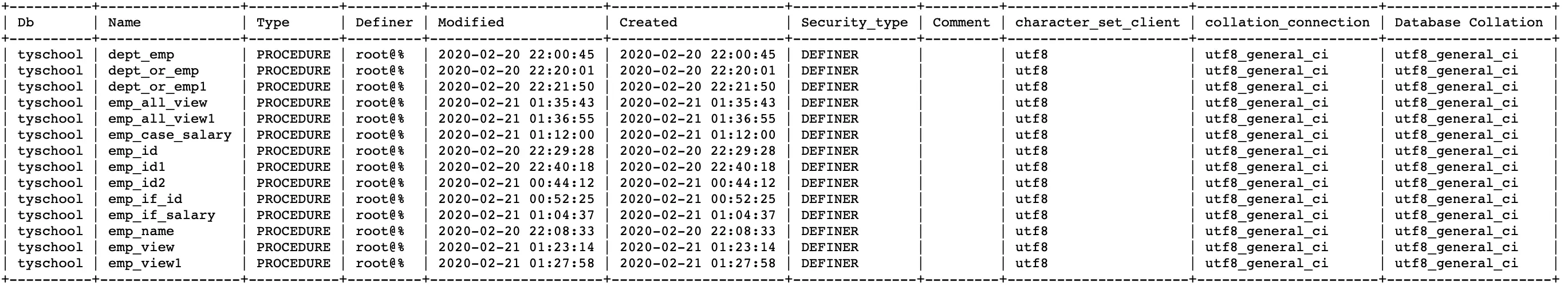Select the emp_name procedure entry
The image size is (1568, 289).
tap(141, 232)
